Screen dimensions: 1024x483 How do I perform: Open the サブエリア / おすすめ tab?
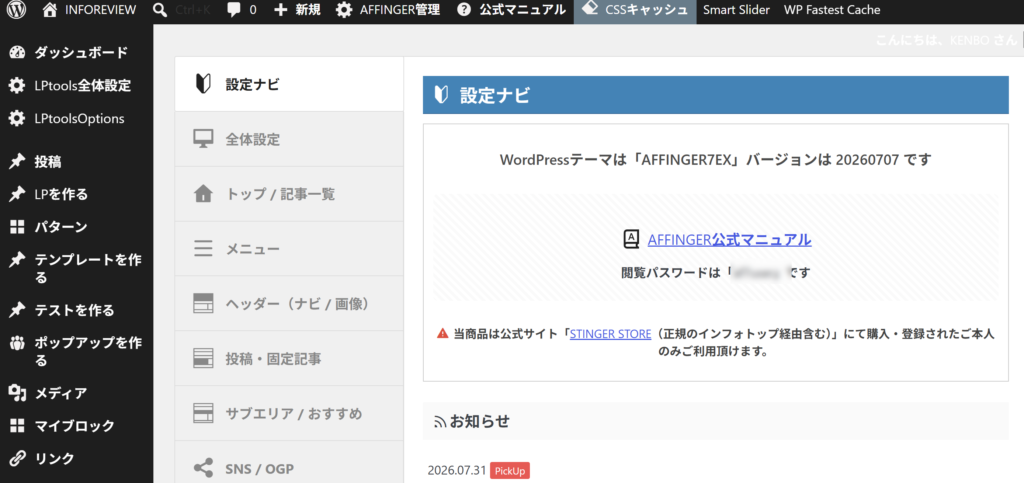(x=289, y=413)
